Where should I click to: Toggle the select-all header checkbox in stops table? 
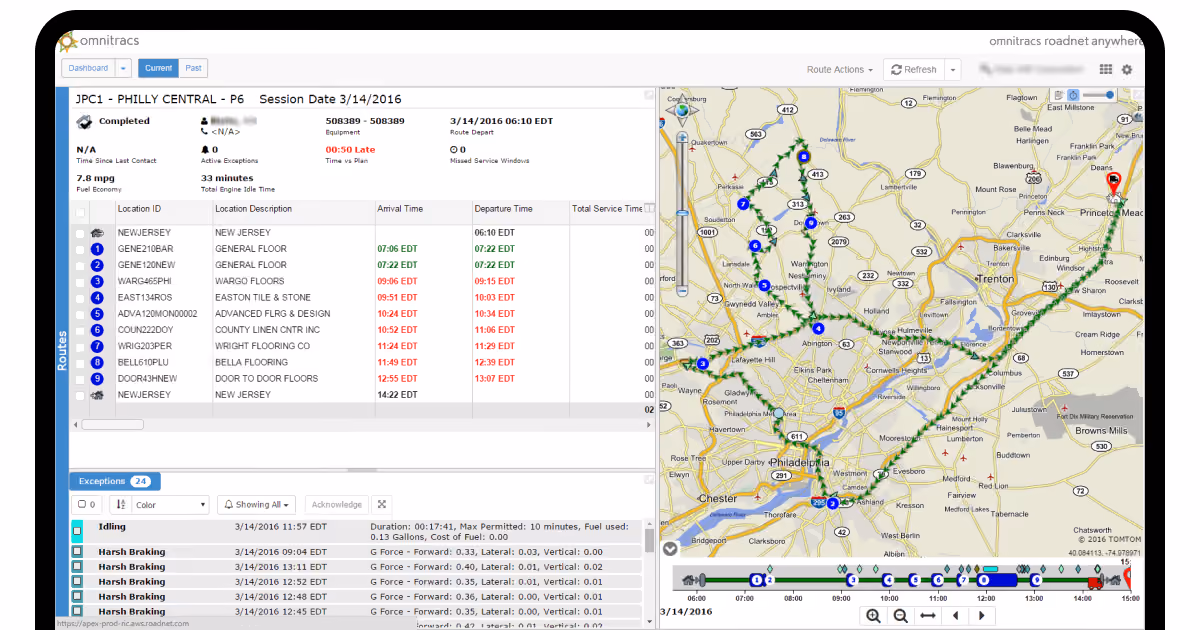click(x=80, y=212)
